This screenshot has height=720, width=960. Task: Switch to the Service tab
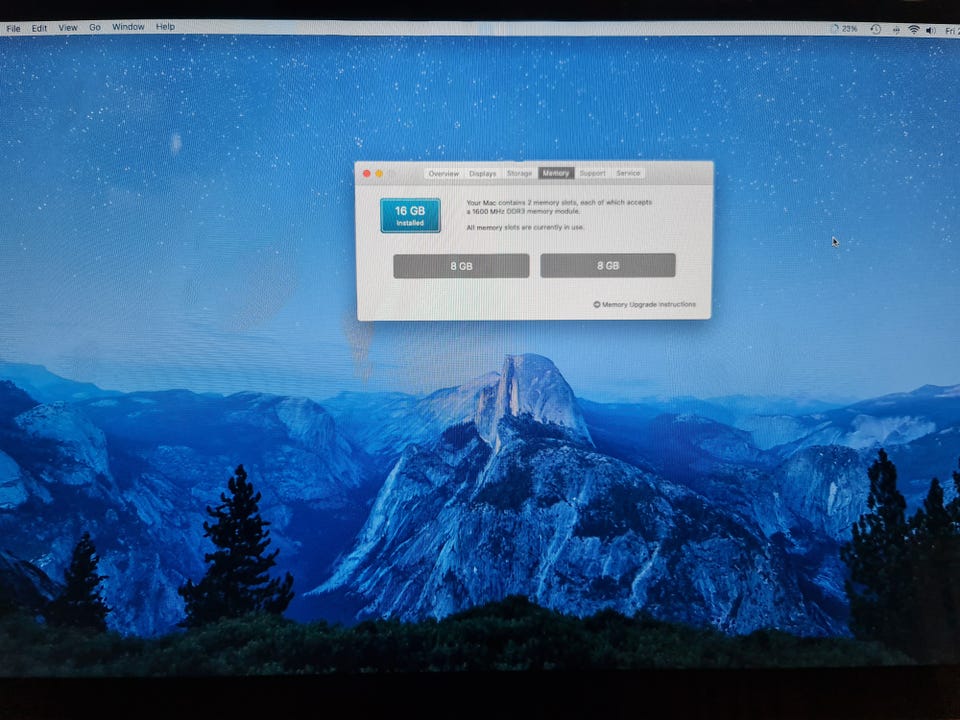(x=628, y=173)
